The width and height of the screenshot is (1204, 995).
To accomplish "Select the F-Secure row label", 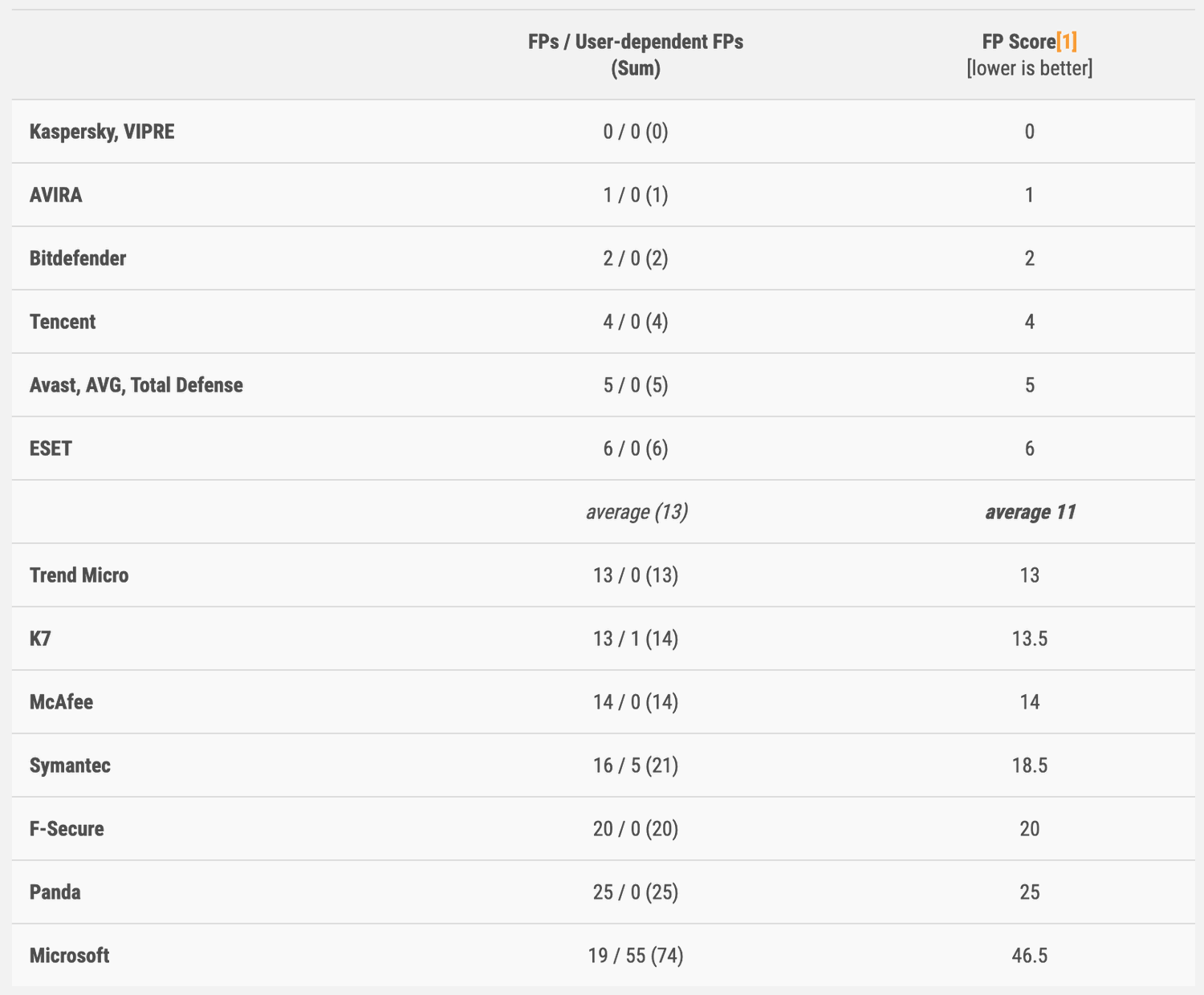I will (67, 829).
